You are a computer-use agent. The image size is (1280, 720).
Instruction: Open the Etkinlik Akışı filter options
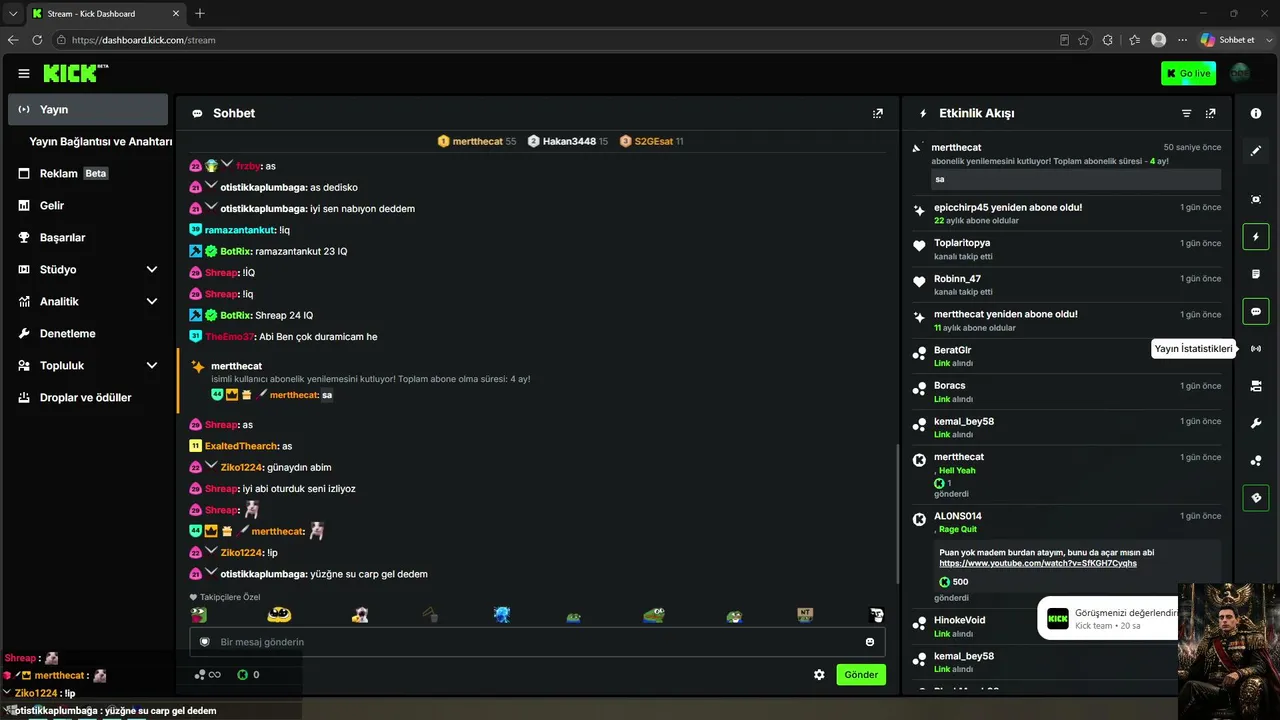pyautogui.click(x=1186, y=113)
